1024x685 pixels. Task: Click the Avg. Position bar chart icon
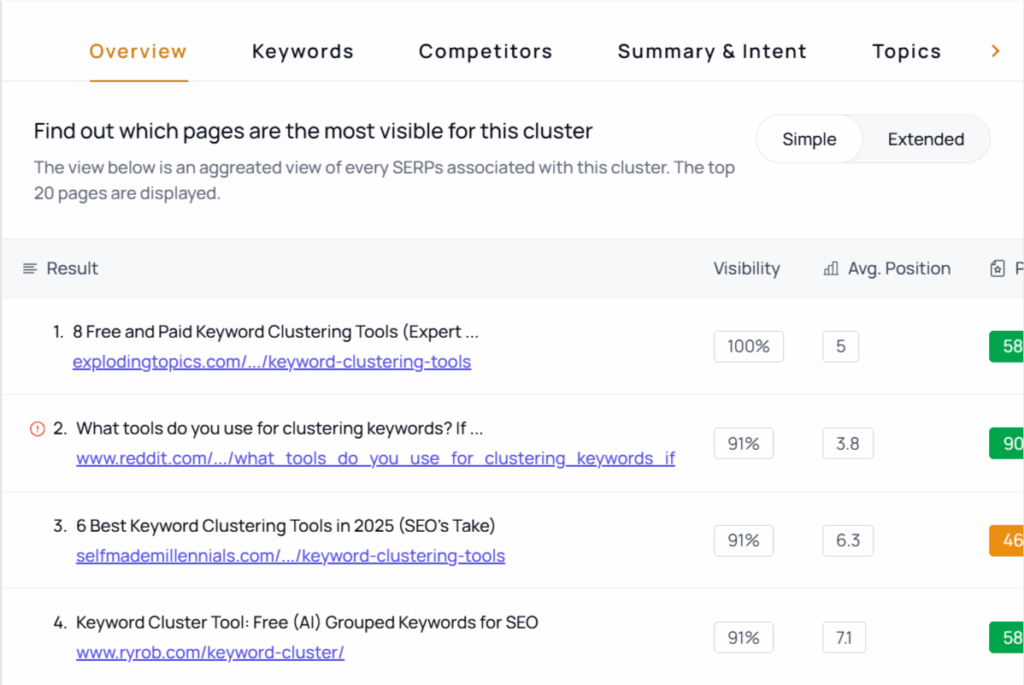click(x=830, y=268)
